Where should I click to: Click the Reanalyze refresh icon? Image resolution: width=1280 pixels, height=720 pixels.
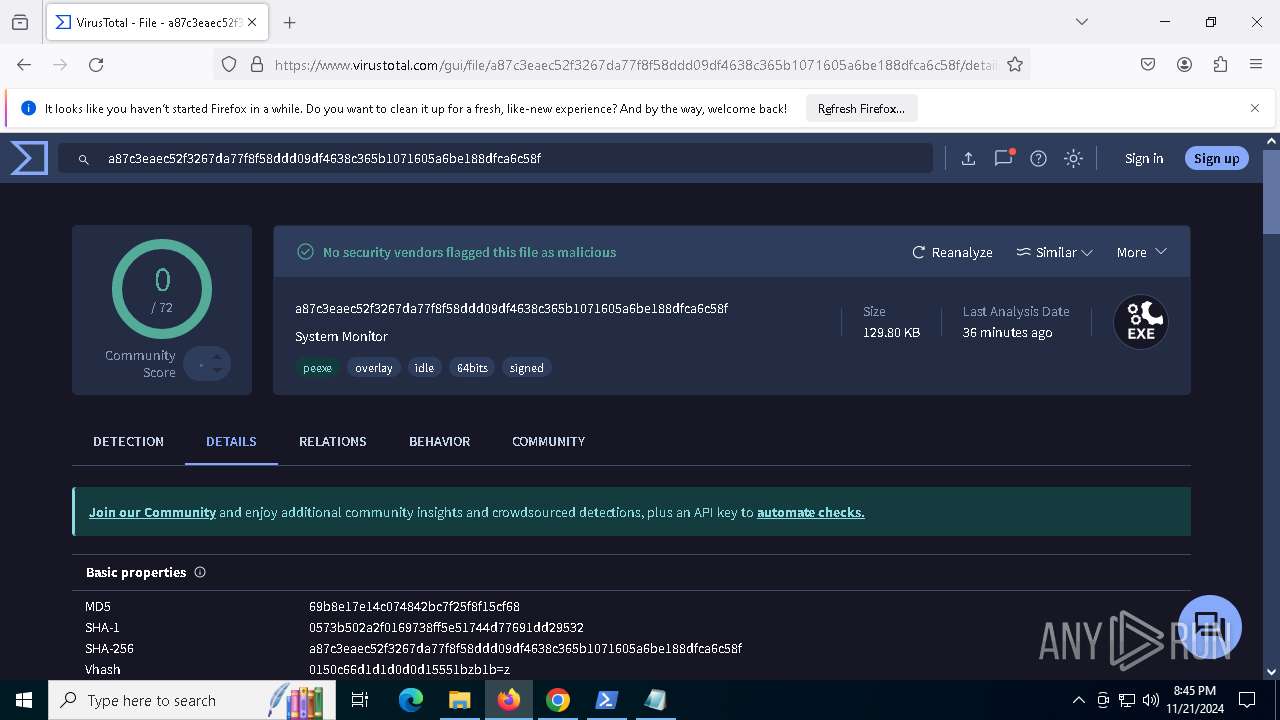point(918,252)
